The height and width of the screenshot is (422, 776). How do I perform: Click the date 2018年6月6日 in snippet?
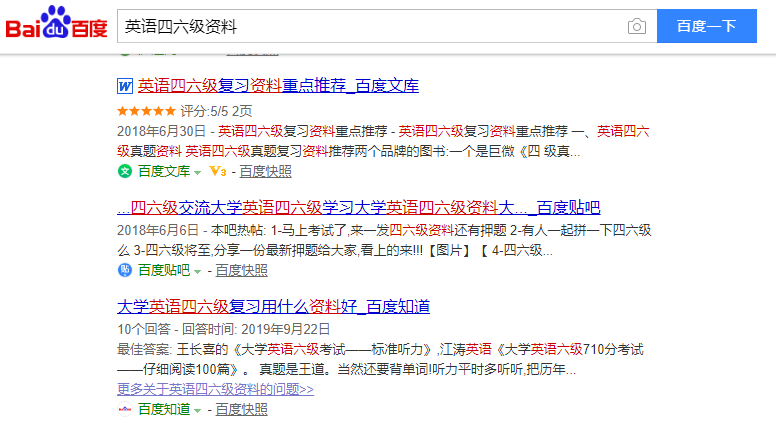[157, 230]
